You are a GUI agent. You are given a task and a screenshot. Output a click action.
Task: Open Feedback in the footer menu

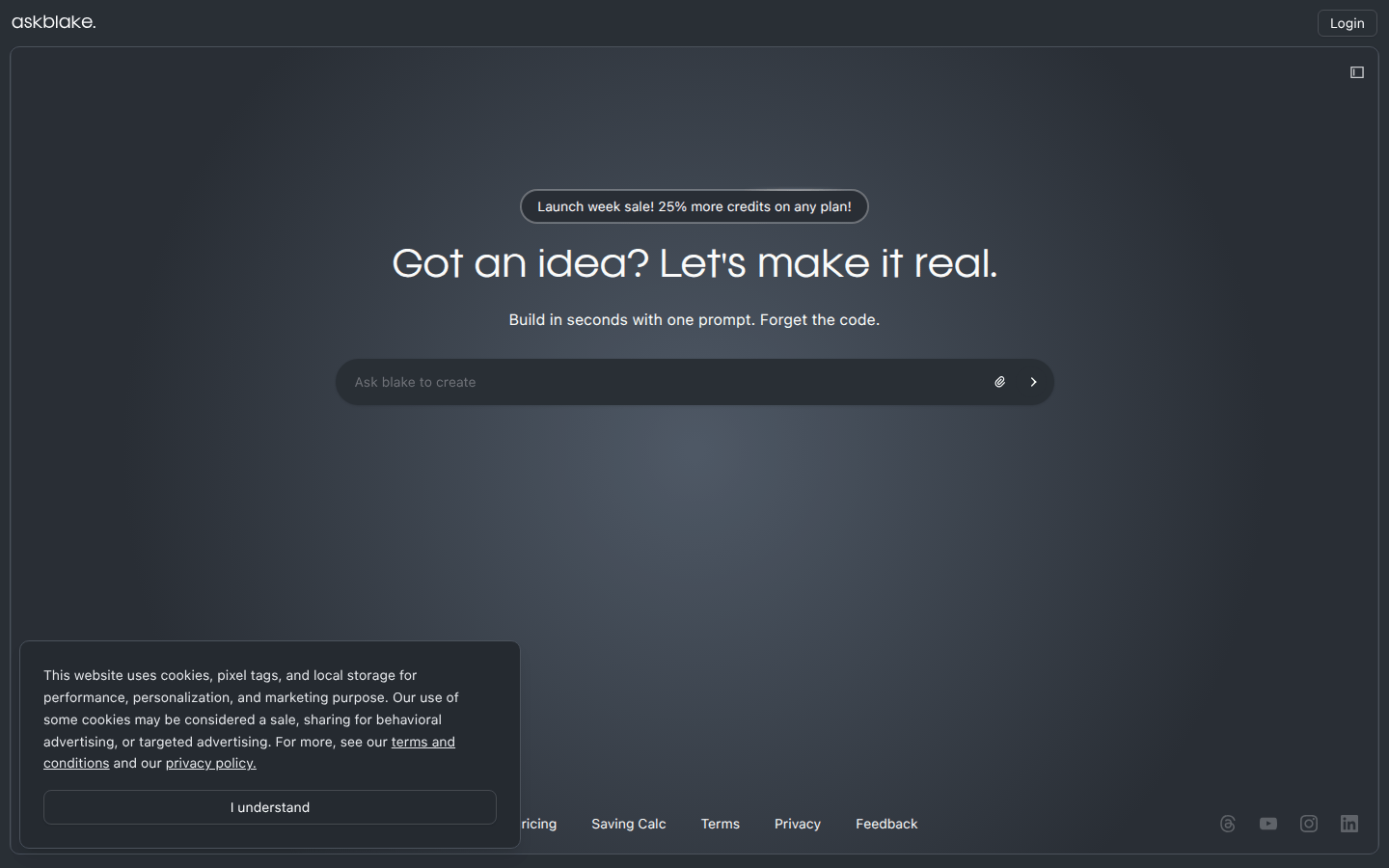click(886, 824)
